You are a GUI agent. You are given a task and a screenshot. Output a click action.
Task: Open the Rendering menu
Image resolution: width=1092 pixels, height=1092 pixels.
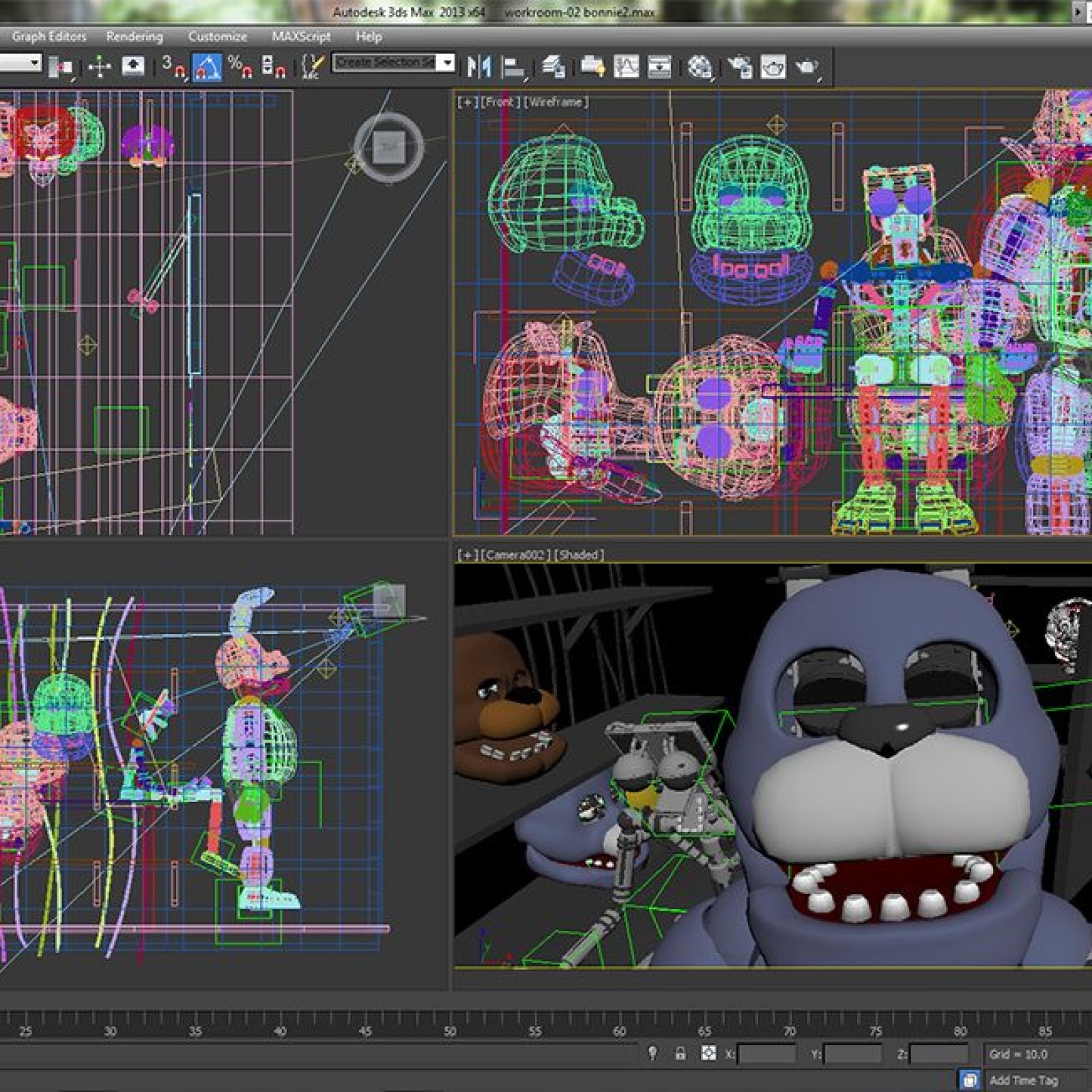click(134, 36)
